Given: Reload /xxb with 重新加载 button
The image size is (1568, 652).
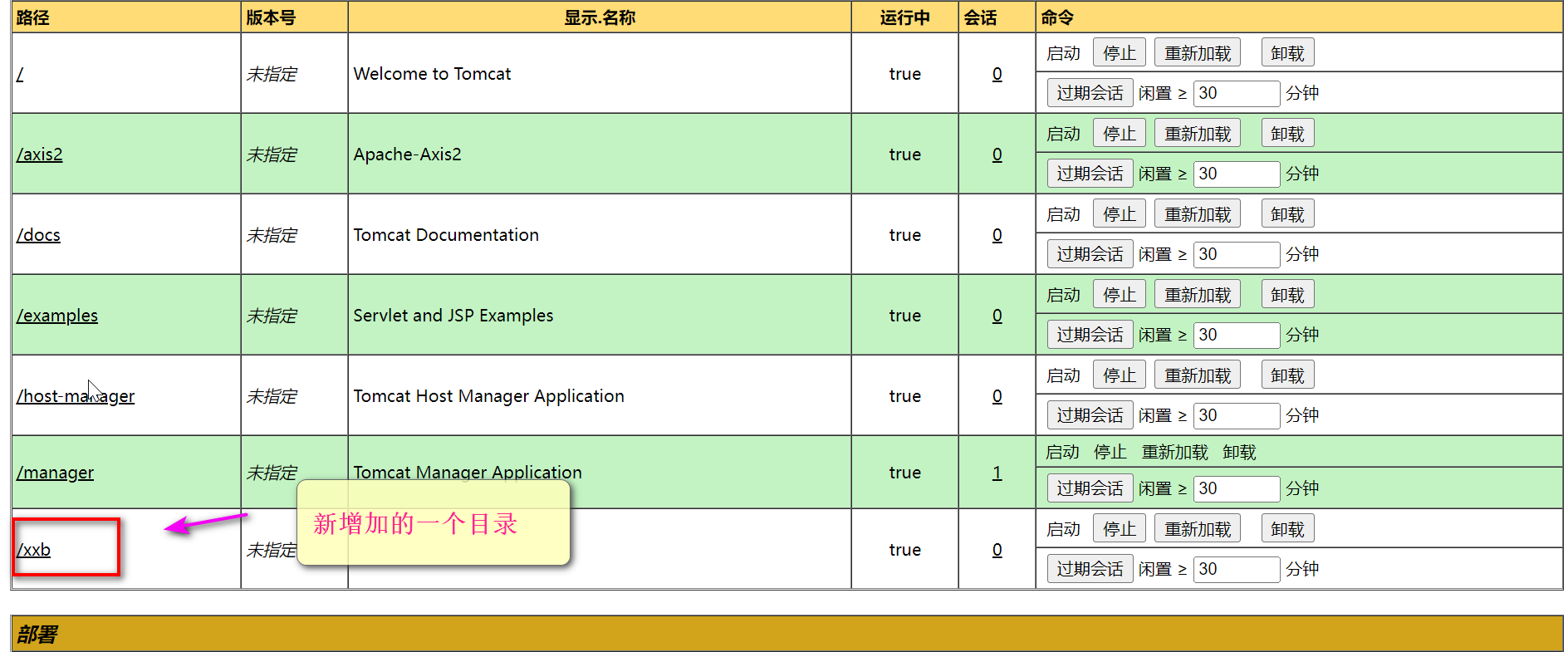Looking at the screenshot, I should tap(1197, 529).
